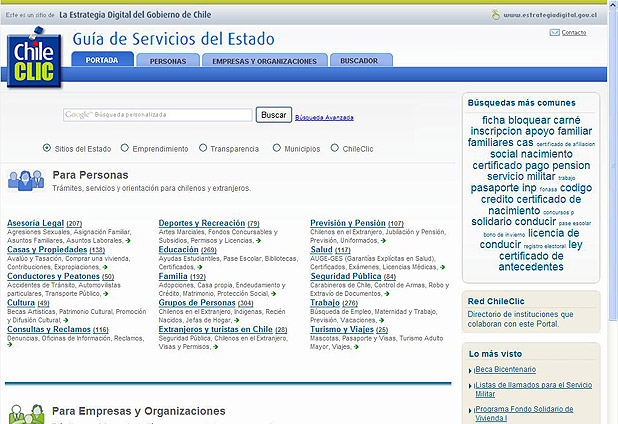Click the Contacto envelope icon

click(x=556, y=33)
